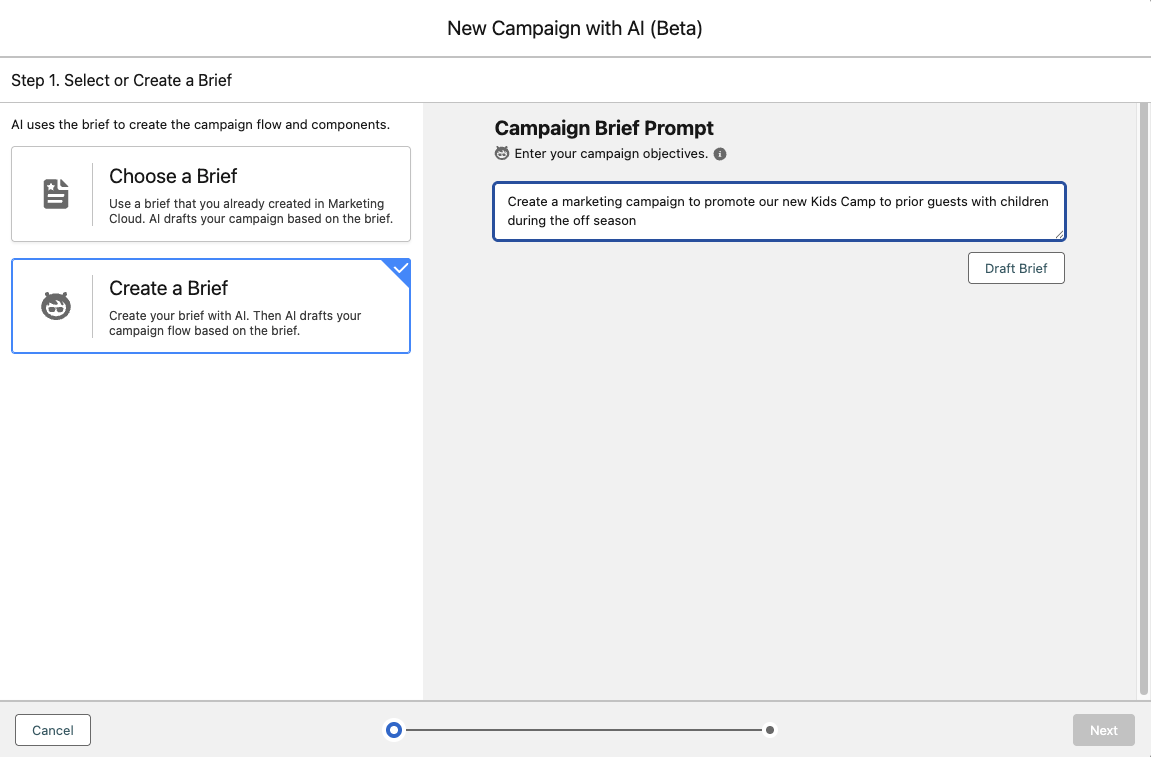Click the first step dot in progress indicator
The height and width of the screenshot is (757, 1151).
394,730
